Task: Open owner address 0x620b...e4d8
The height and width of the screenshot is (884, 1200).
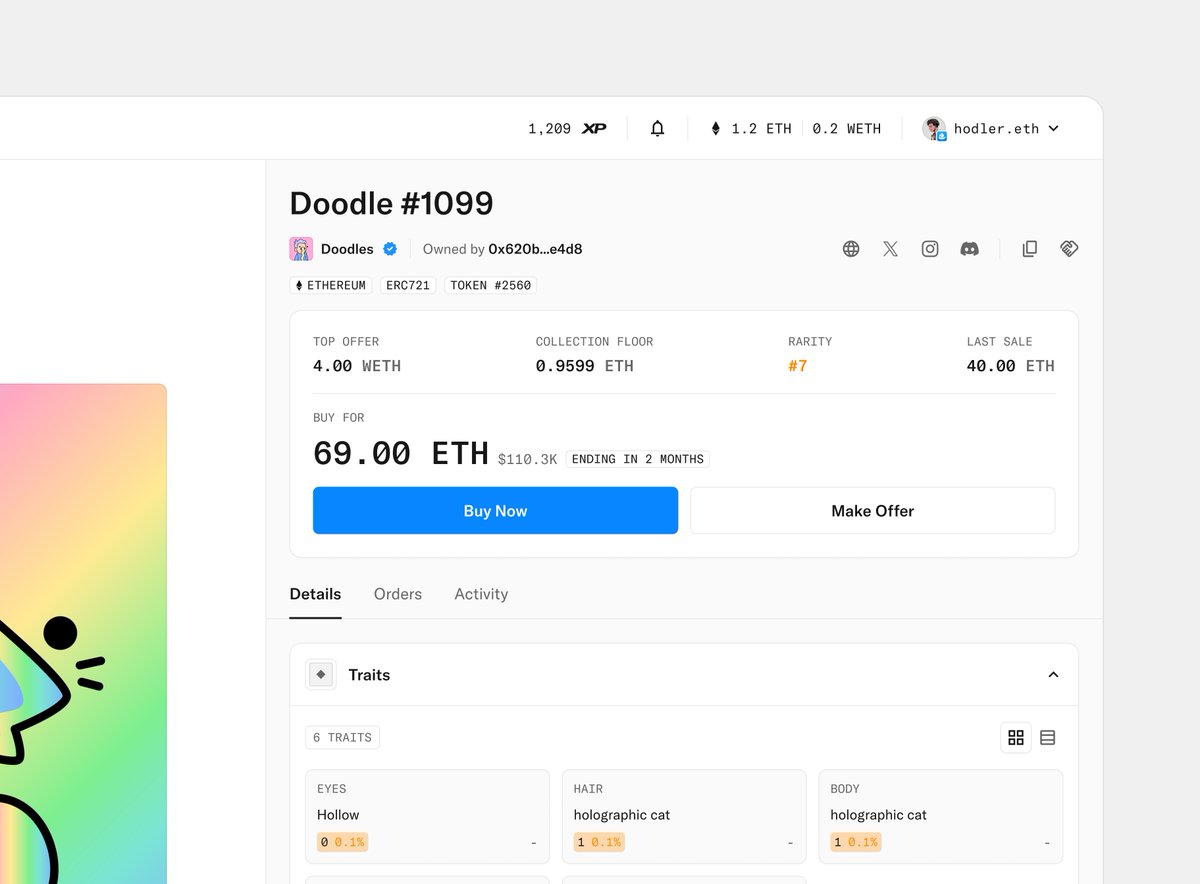Action: pyautogui.click(x=535, y=249)
